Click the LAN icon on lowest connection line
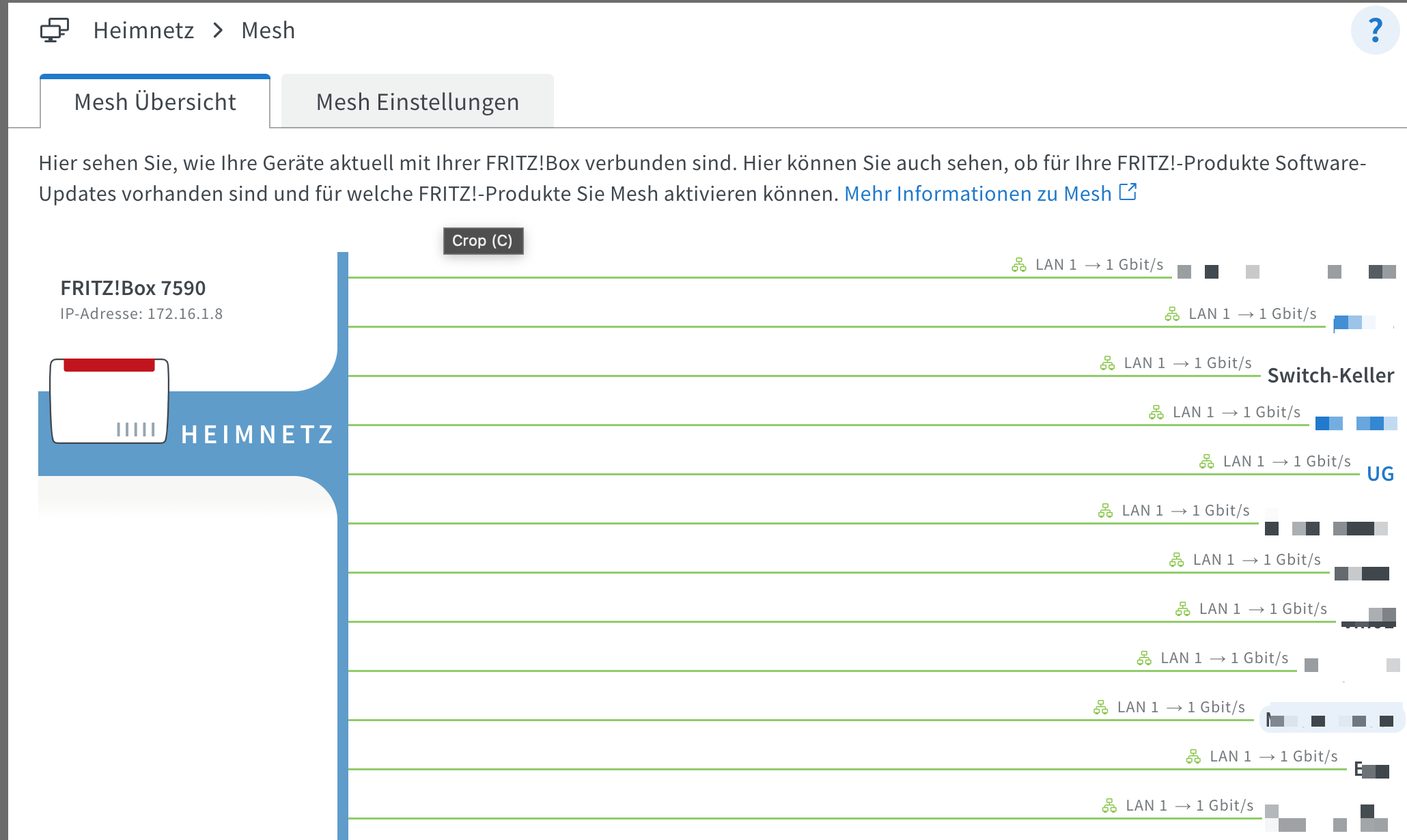This screenshot has width=1407, height=840. click(1109, 806)
